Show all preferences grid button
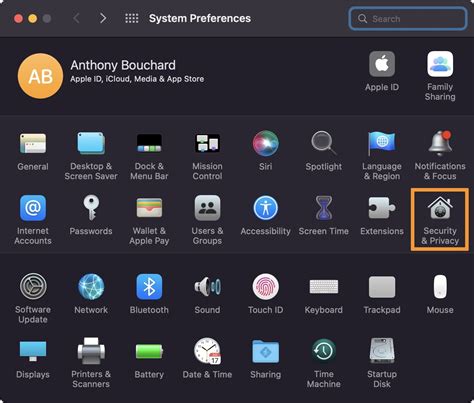This screenshot has width=474, height=403. (132, 18)
